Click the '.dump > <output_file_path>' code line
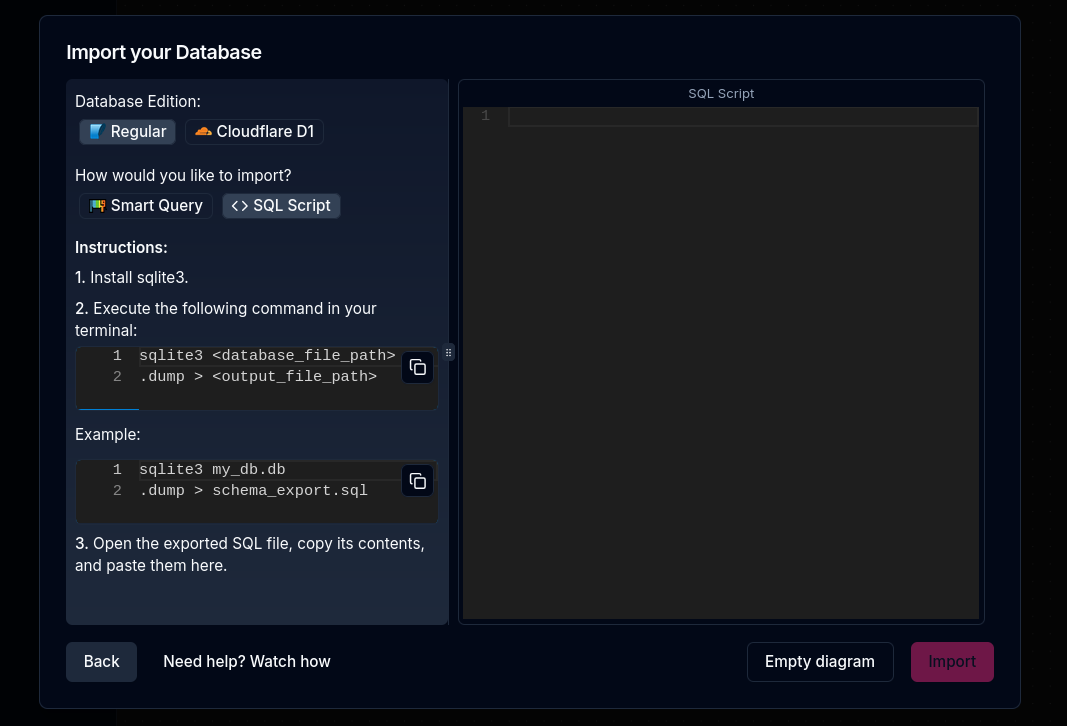 (258, 377)
